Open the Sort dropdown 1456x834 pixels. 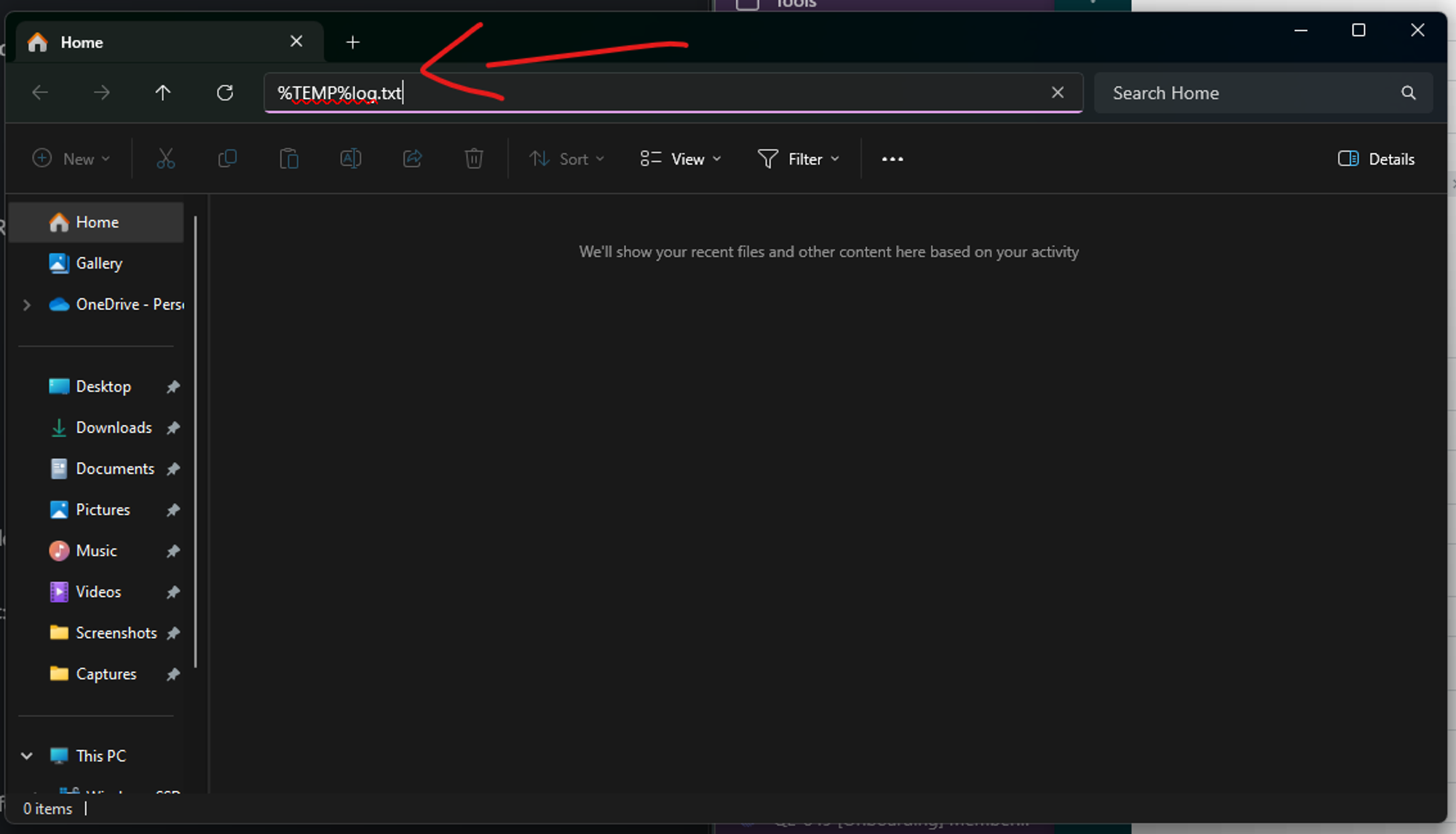[567, 159]
